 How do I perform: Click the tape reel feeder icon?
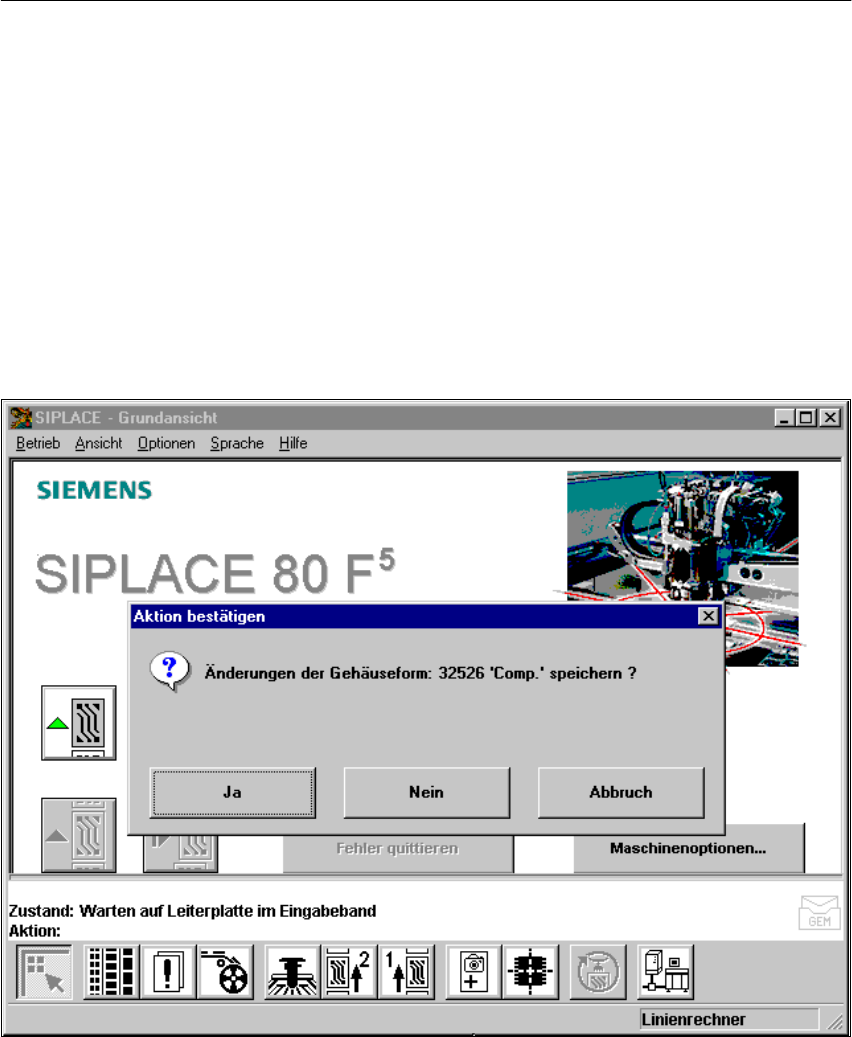(226, 972)
